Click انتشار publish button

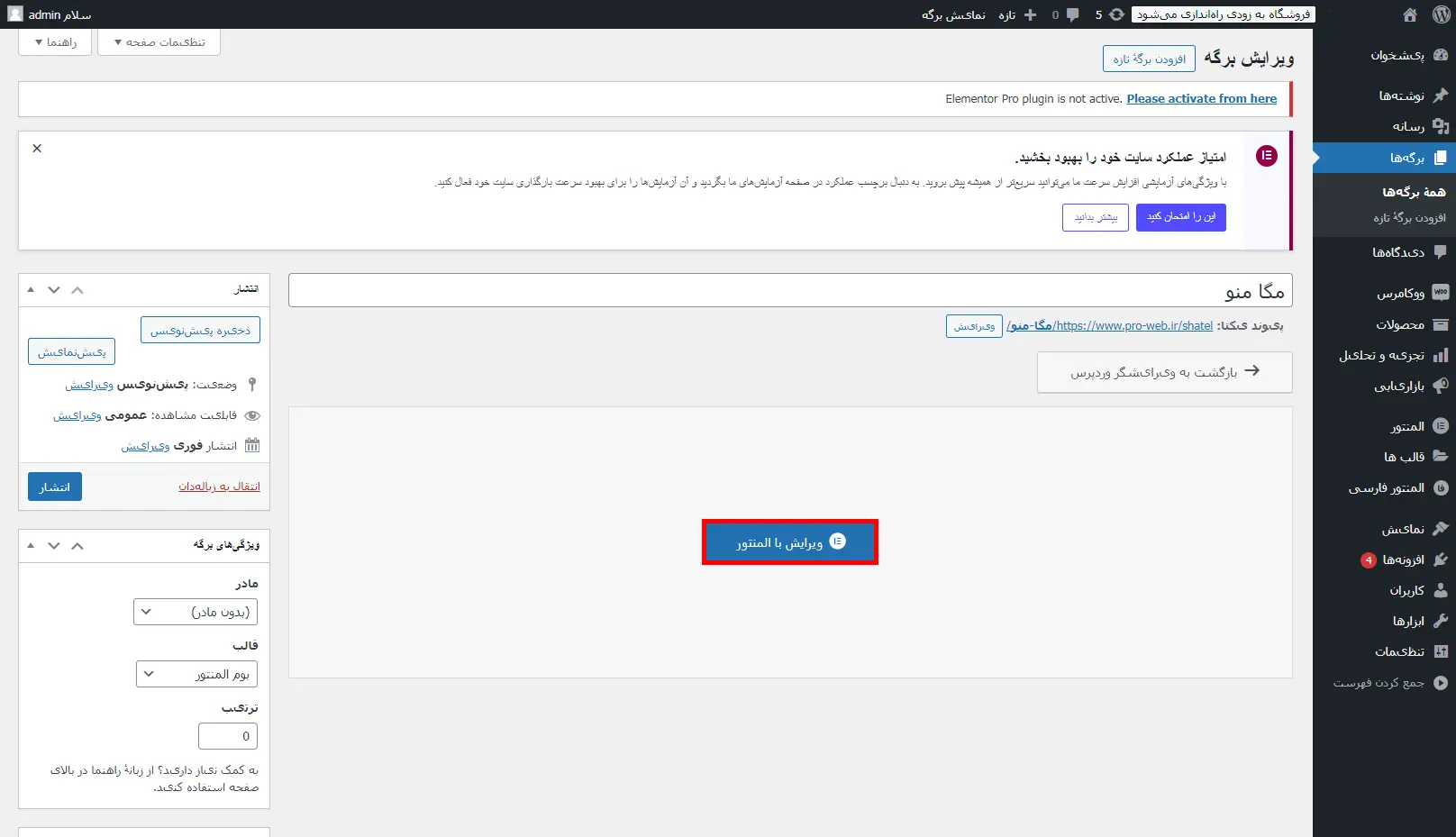(x=55, y=487)
